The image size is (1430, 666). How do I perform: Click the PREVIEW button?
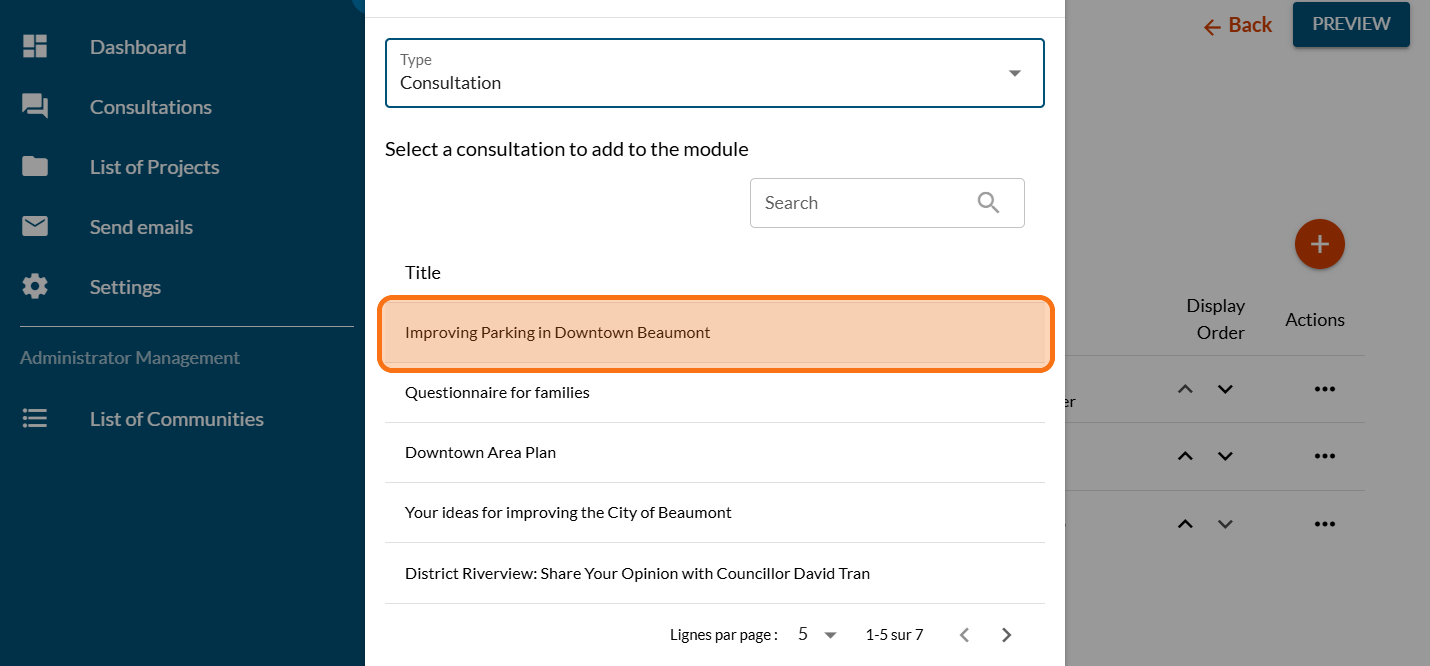pyautogui.click(x=1350, y=24)
